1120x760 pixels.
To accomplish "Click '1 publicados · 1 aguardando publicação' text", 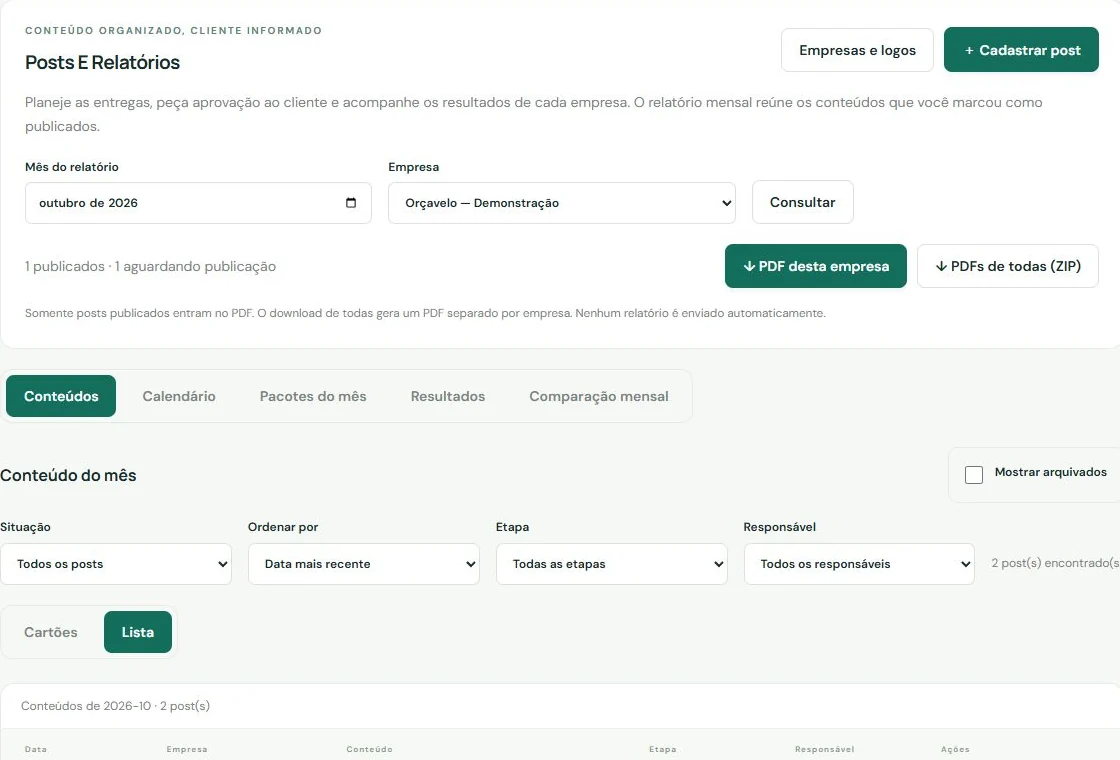I will tap(150, 266).
